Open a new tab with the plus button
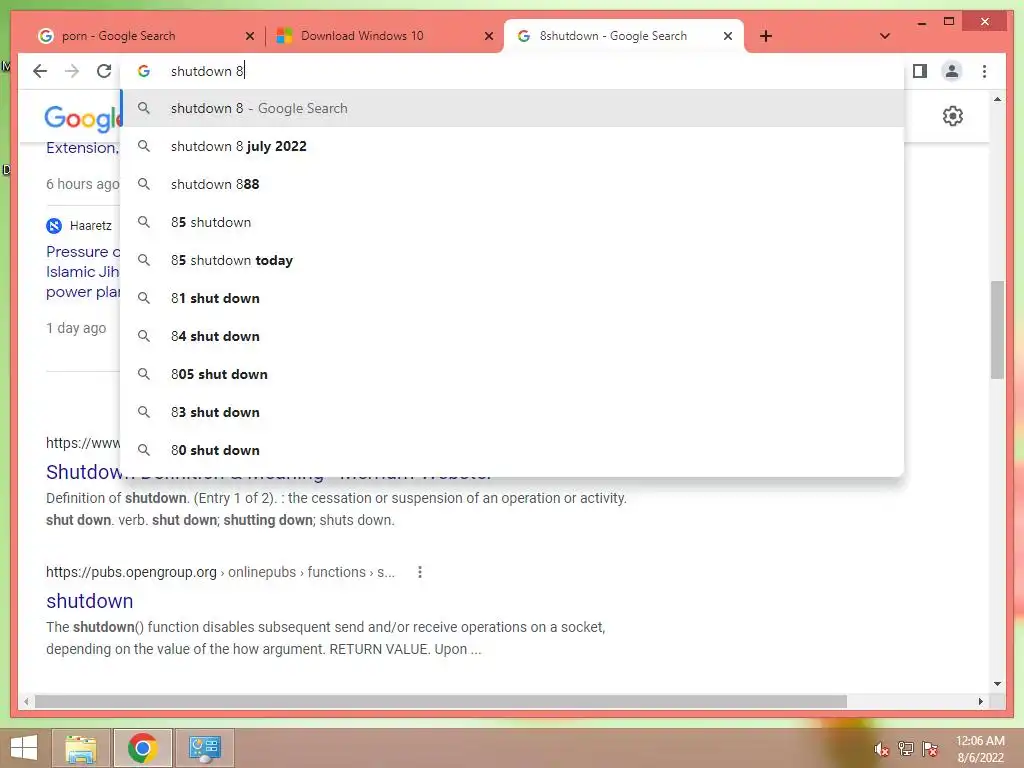The width and height of the screenshot is (1024, 768). (x=766, y=36)
